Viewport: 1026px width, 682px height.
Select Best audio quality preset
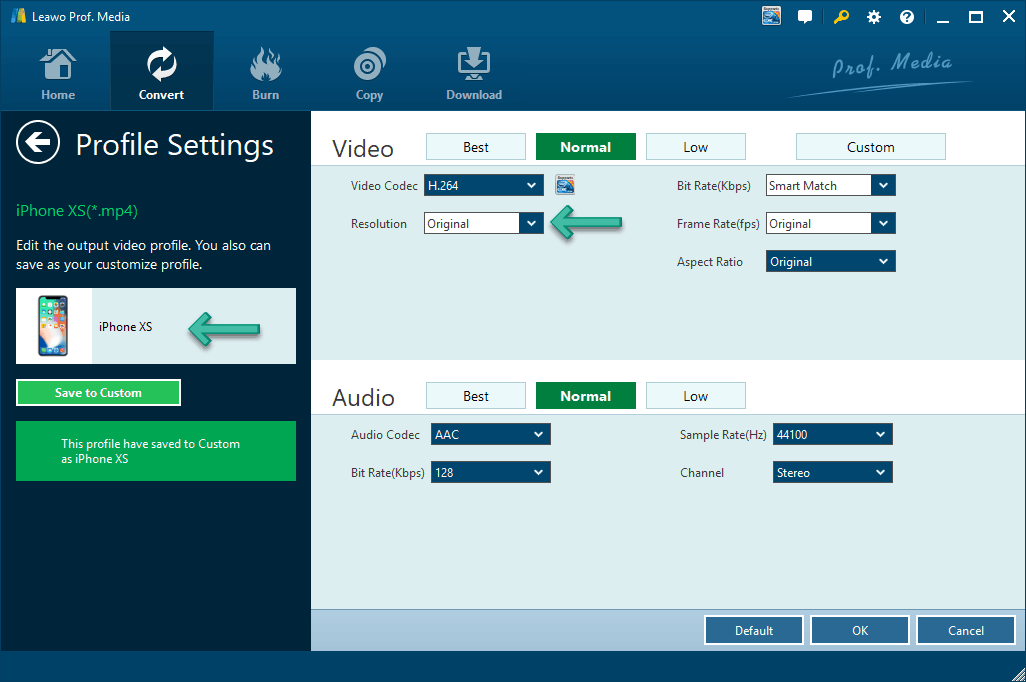pos(476,396)
